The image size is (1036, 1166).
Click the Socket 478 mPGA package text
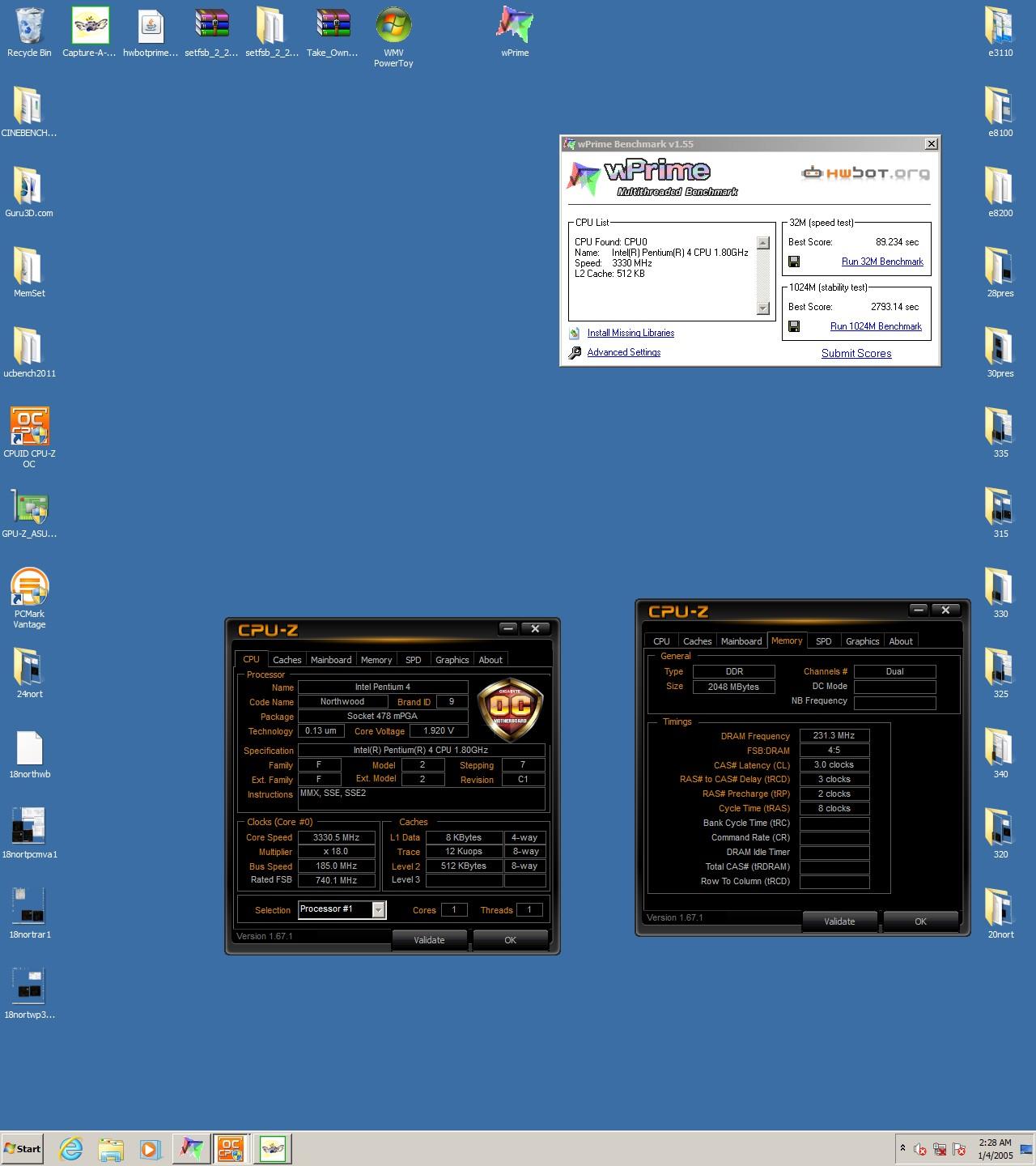[383, 716]
